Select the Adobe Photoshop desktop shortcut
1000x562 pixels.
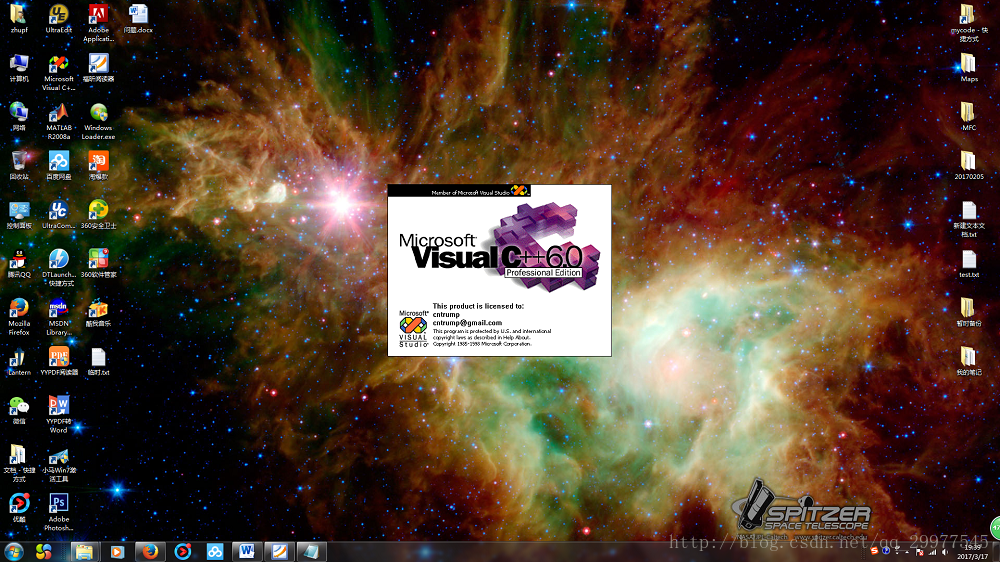point(59,512)
